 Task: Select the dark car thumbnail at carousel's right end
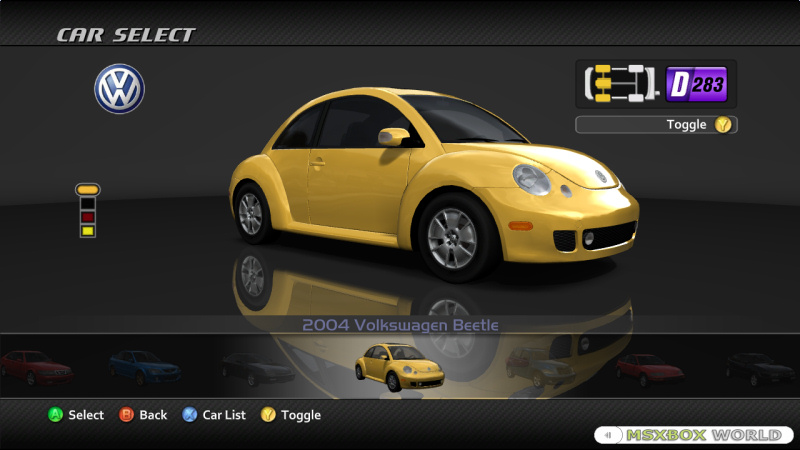(760, 370)
